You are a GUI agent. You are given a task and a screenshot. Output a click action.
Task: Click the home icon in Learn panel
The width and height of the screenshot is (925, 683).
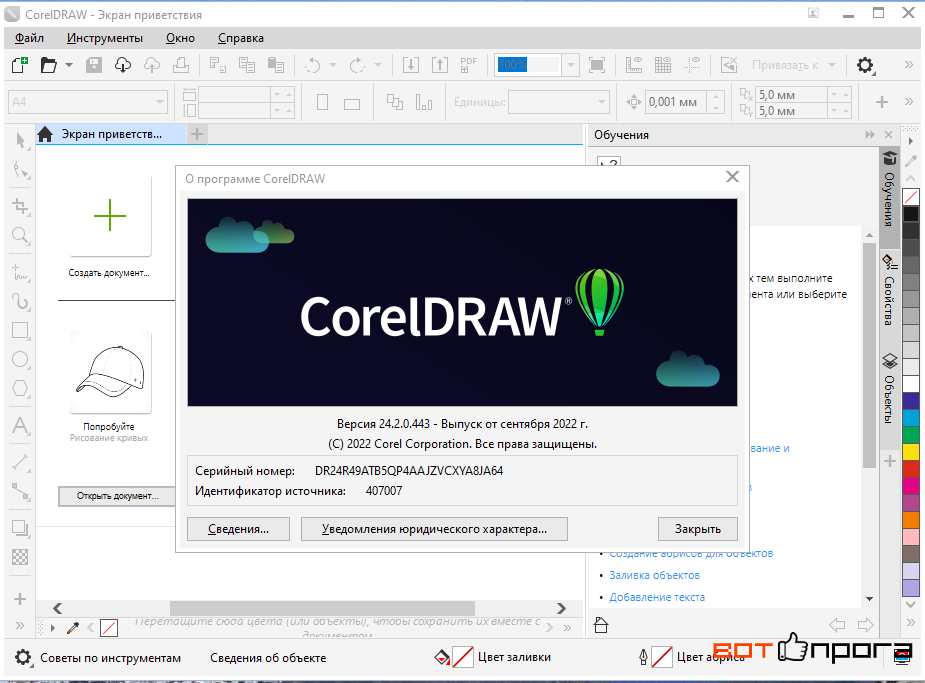coord(601,625)
